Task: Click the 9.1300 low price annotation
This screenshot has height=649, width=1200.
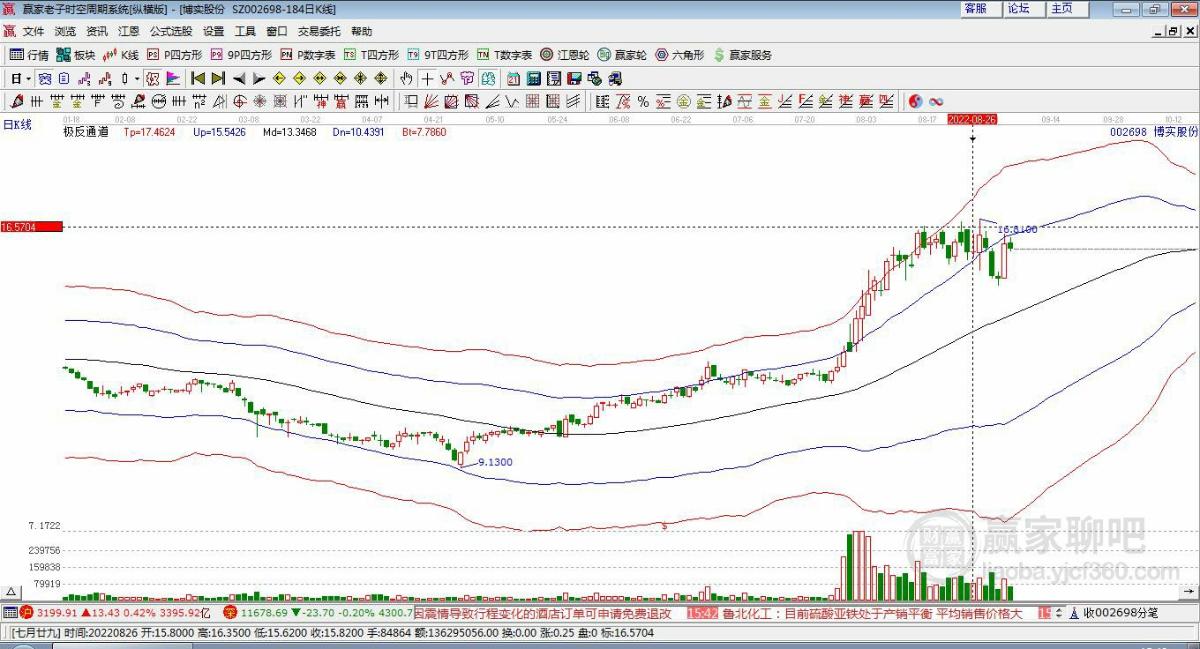Action: coord(496,462)
